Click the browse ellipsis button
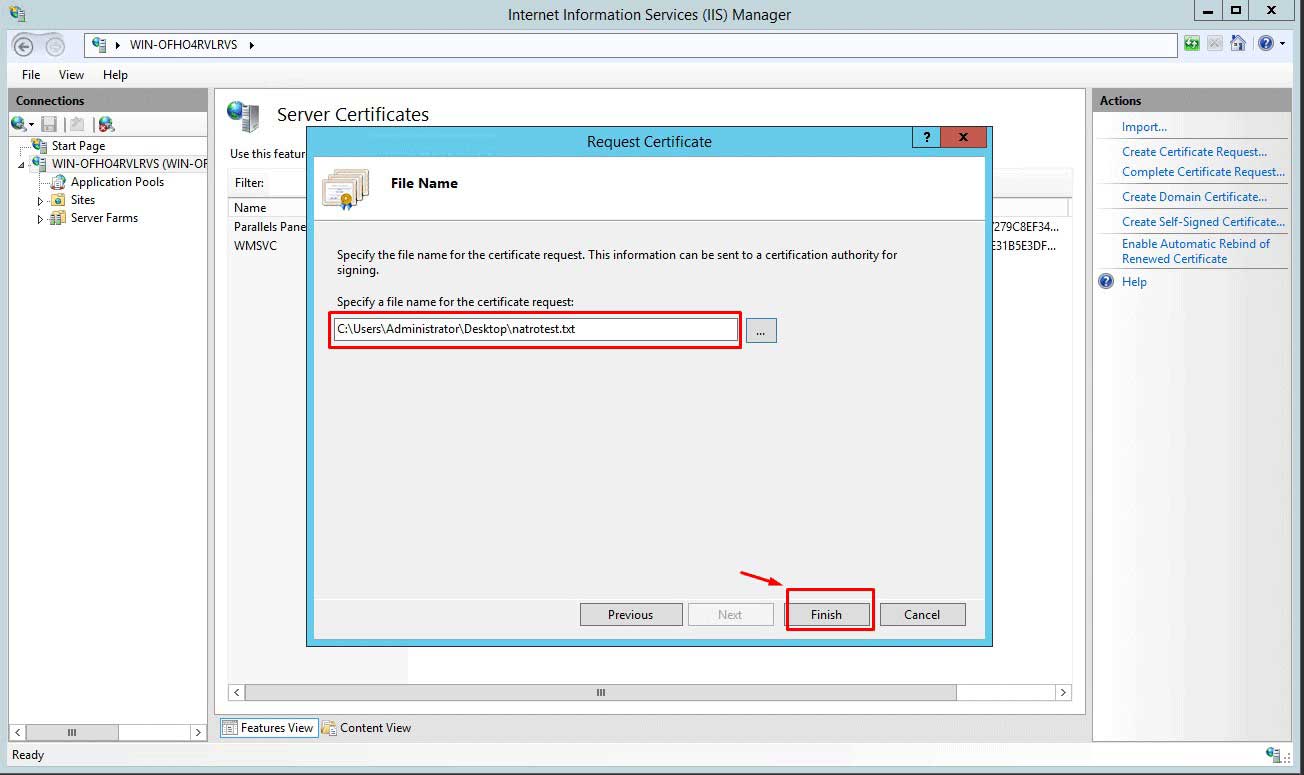Viewport: 1304px width, 775px height. click(760, 330)
